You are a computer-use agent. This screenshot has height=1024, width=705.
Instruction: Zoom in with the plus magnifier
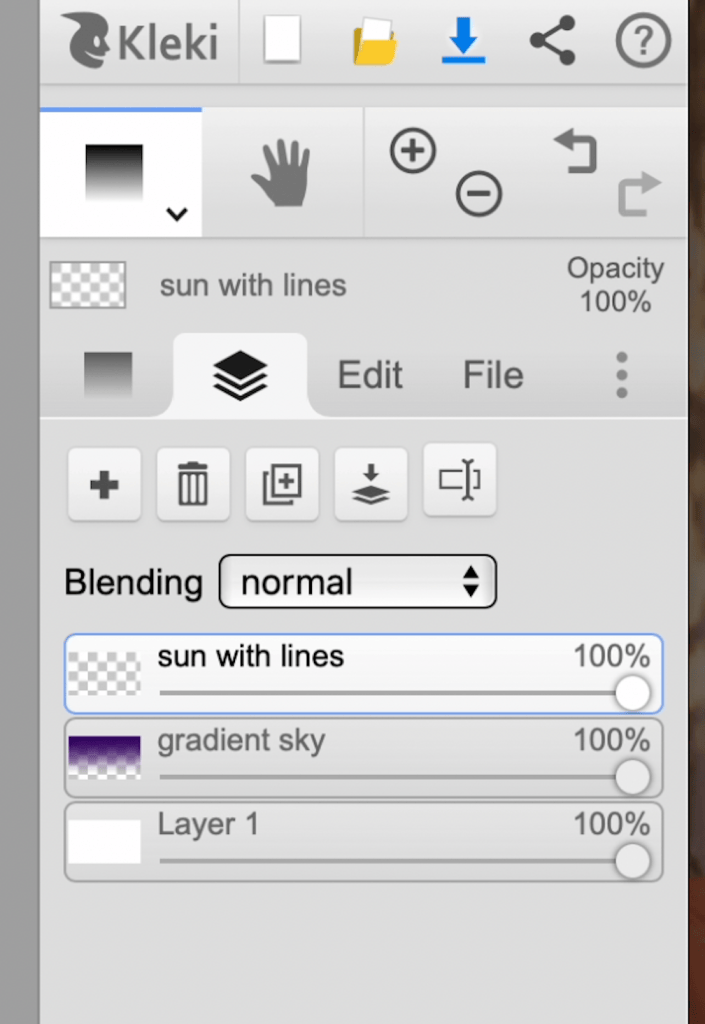pos(413,151)
